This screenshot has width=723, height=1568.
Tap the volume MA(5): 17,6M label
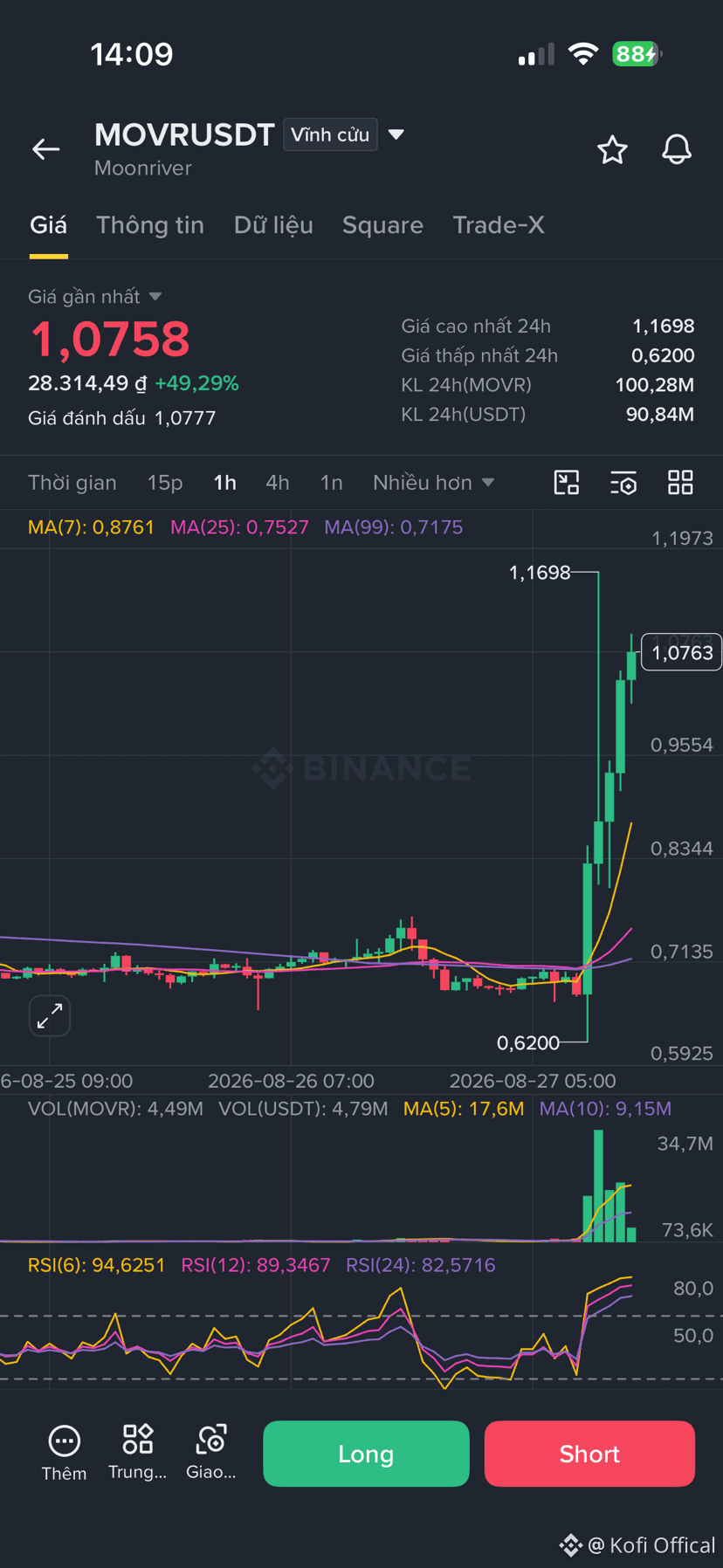464,1109
